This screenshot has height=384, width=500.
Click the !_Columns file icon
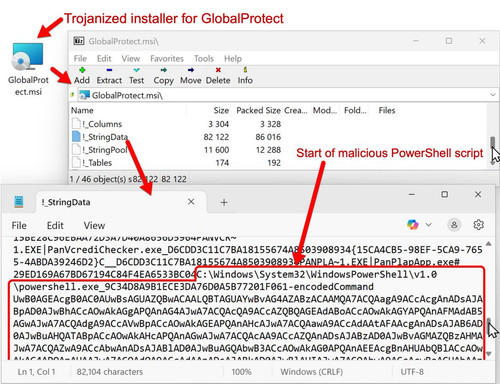point(76,124)
